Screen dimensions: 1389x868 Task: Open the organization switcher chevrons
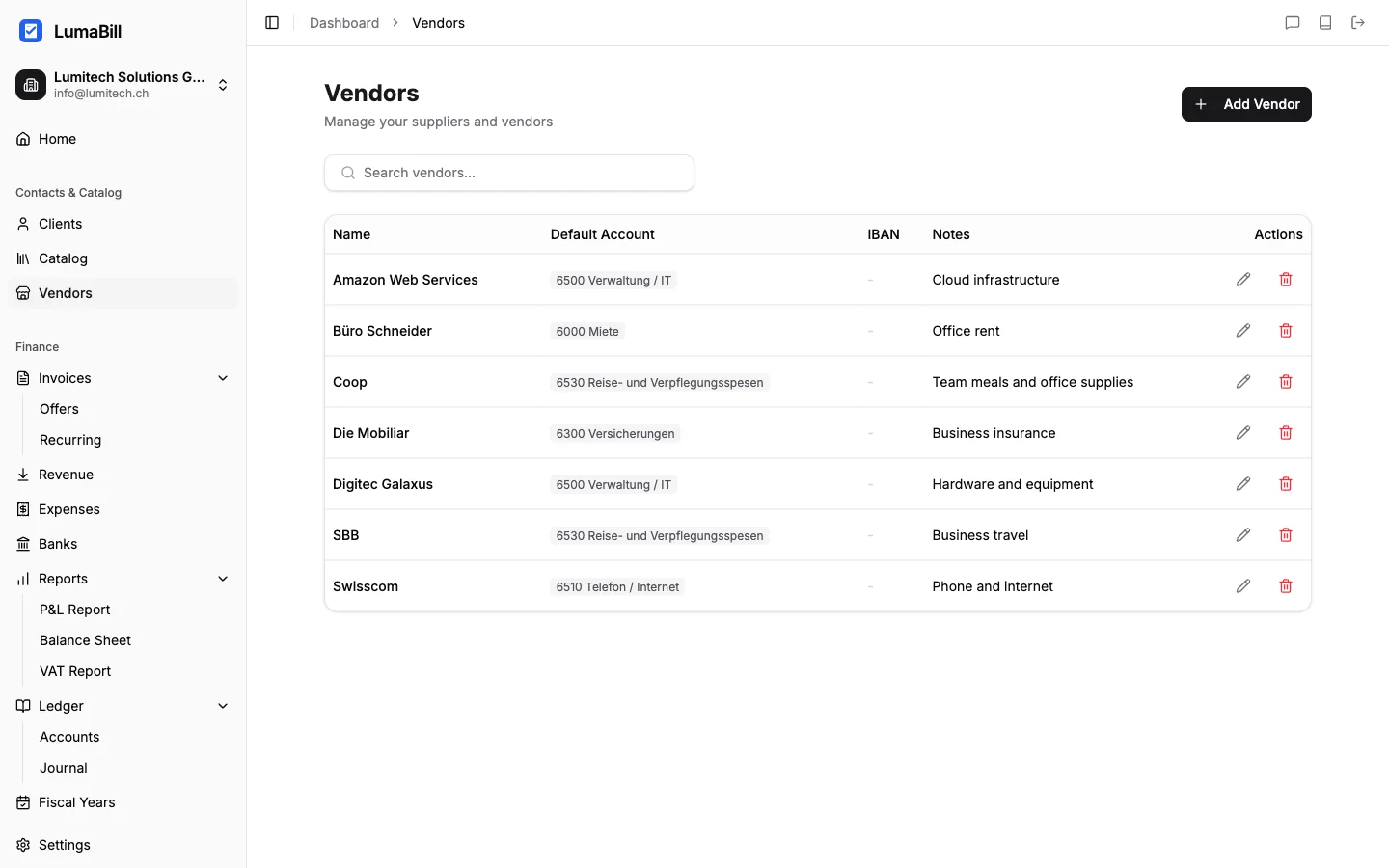222,85
